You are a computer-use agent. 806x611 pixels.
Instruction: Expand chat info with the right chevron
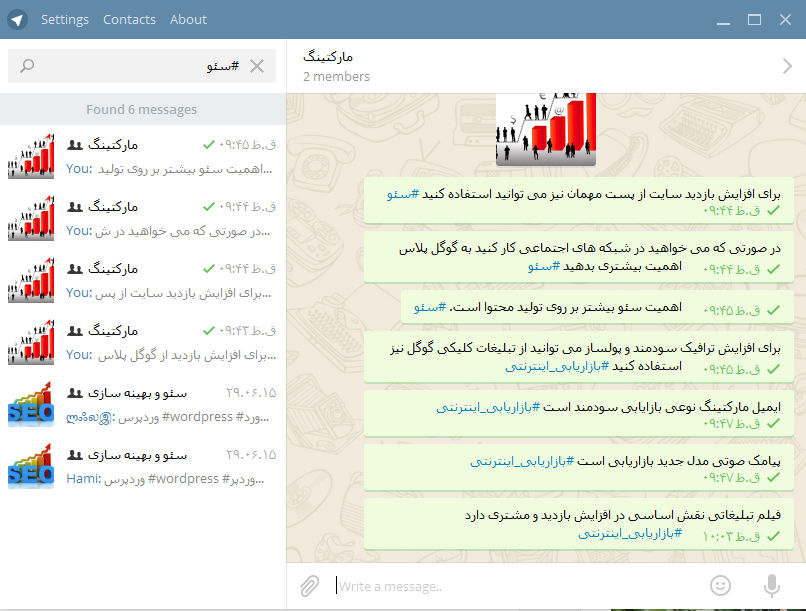[x=786, y=66]
